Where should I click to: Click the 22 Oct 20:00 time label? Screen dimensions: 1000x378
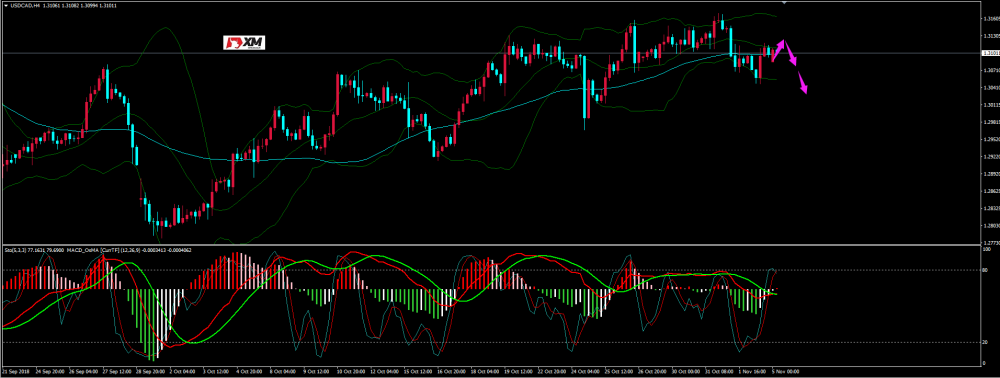tap(552, 372)
